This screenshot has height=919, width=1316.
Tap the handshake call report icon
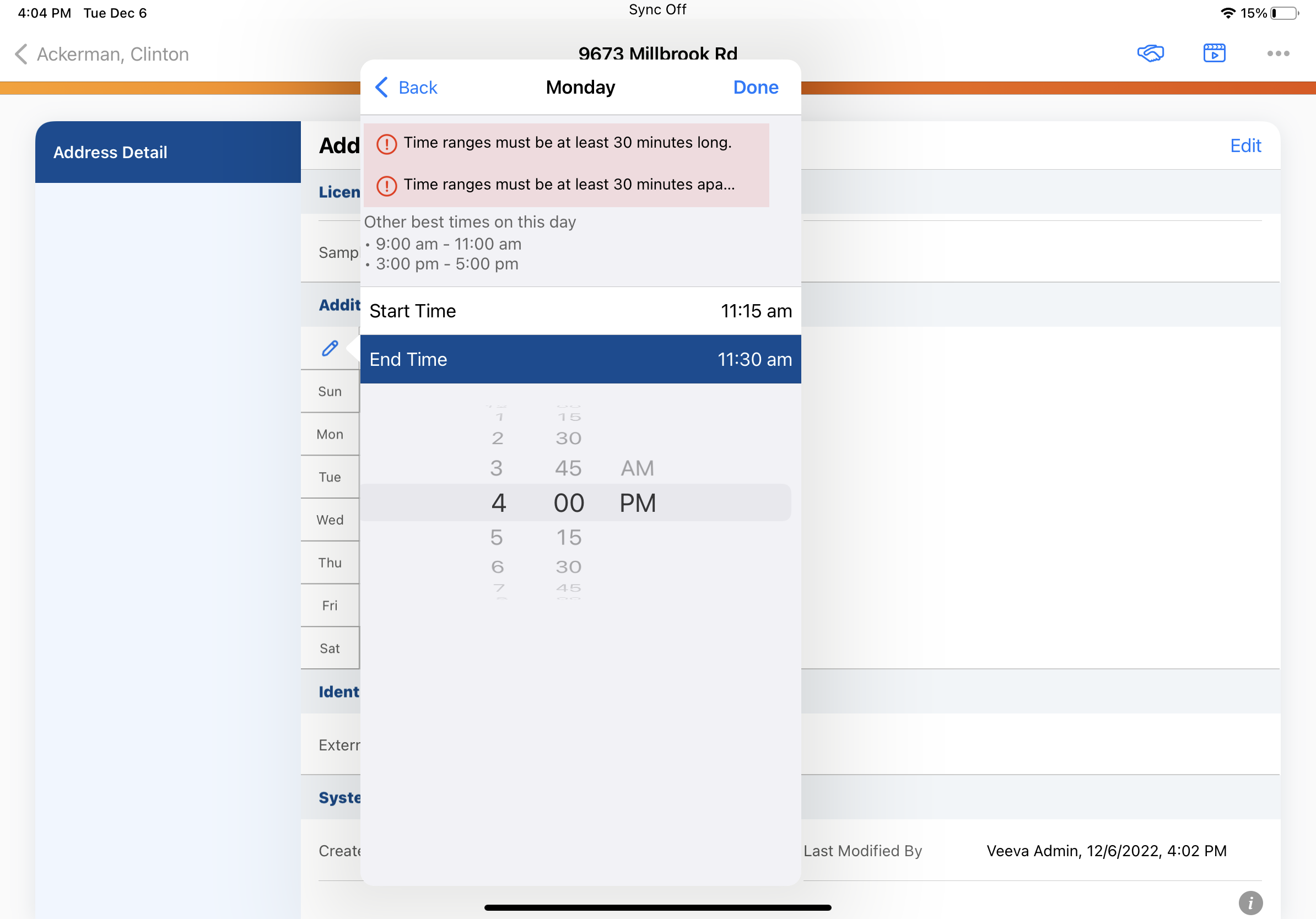tap(1150, 53)
